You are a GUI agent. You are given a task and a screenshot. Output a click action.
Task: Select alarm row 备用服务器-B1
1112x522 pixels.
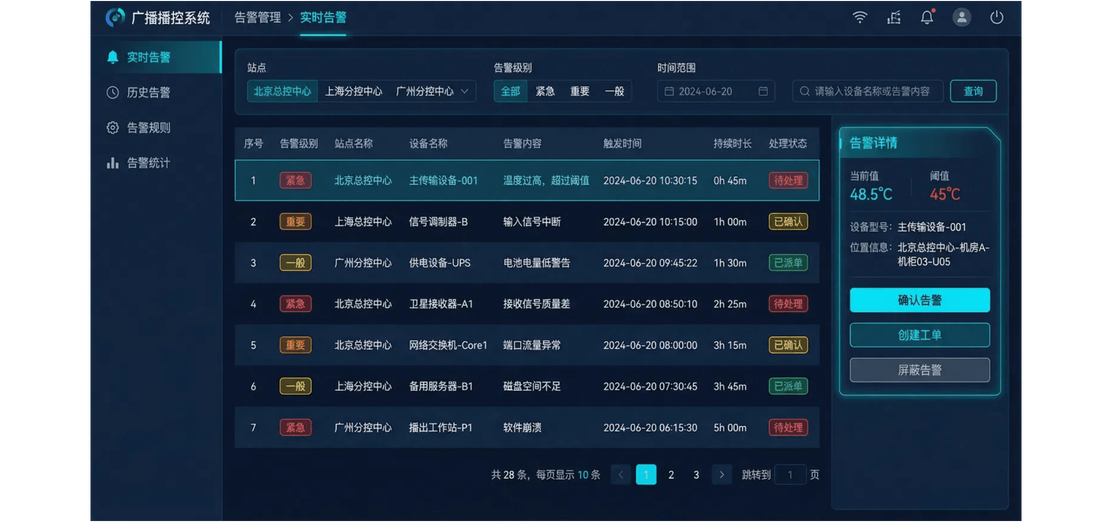527,387
